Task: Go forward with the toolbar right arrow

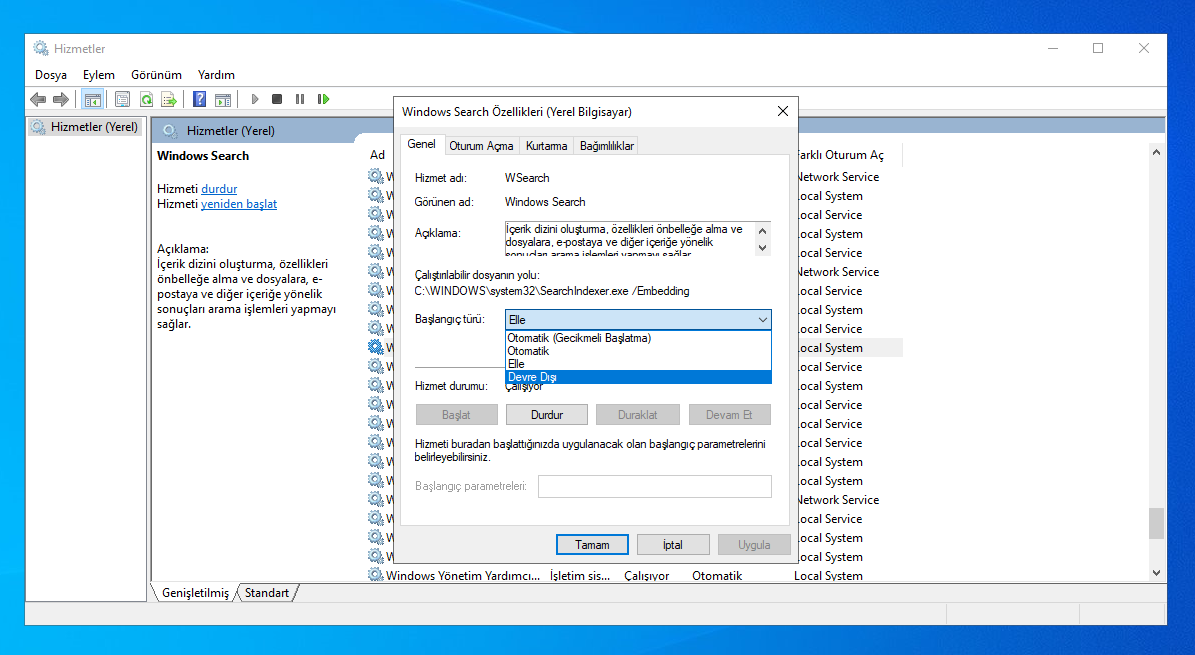Action: [x=61, y=99]
